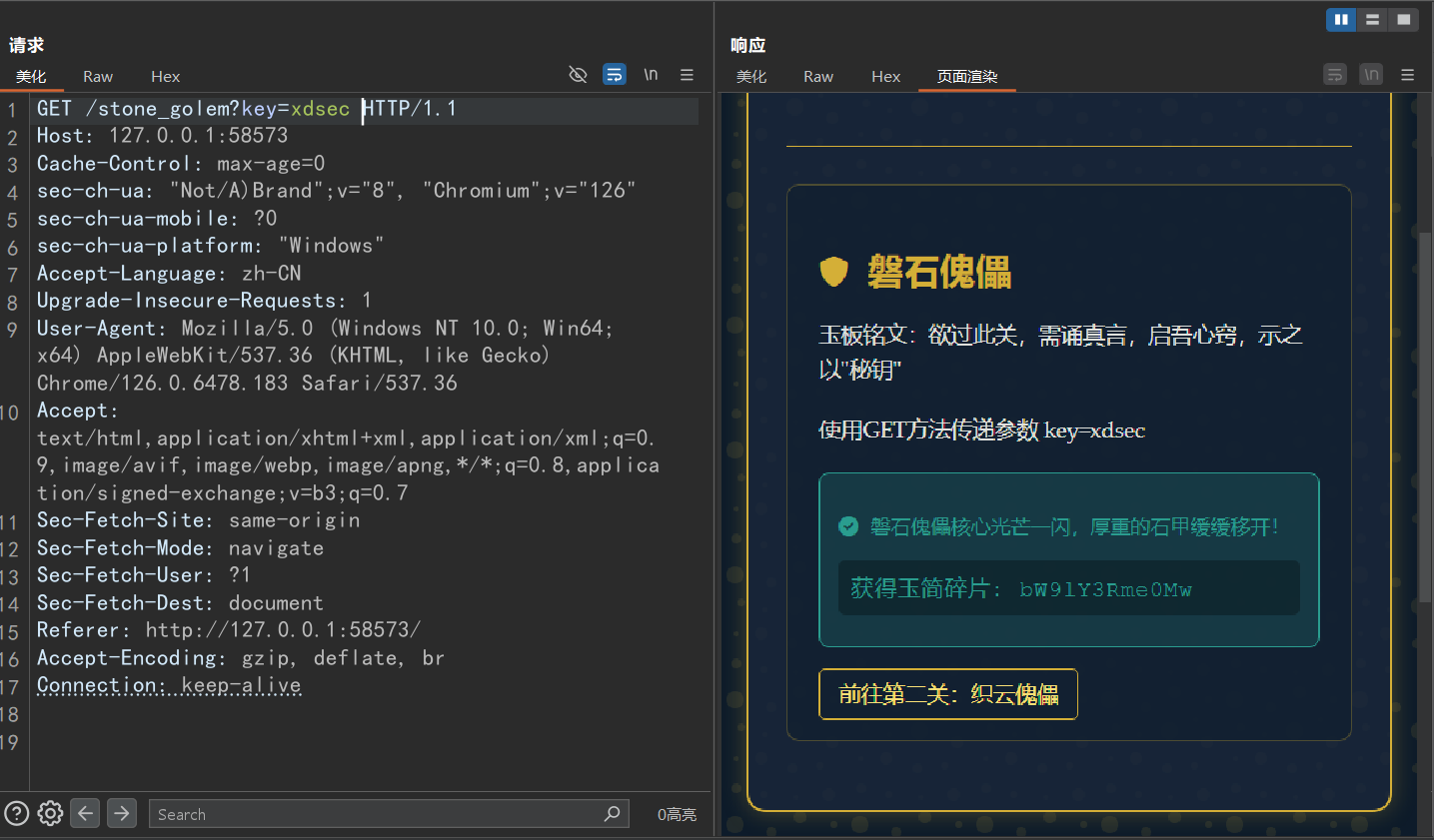Viewport: 1434px width, 840px height.
Task: Toggle \n newline display in response panel
Action: pyautogui.click(x=1370, y=74)
